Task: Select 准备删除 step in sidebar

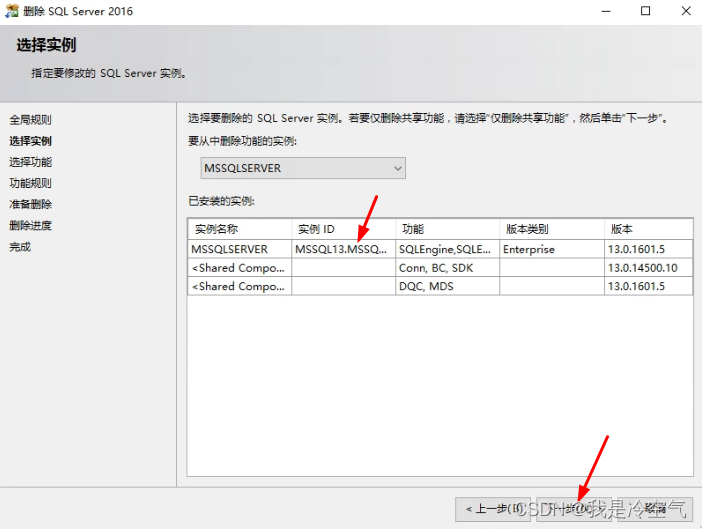Action: [30, 205]
